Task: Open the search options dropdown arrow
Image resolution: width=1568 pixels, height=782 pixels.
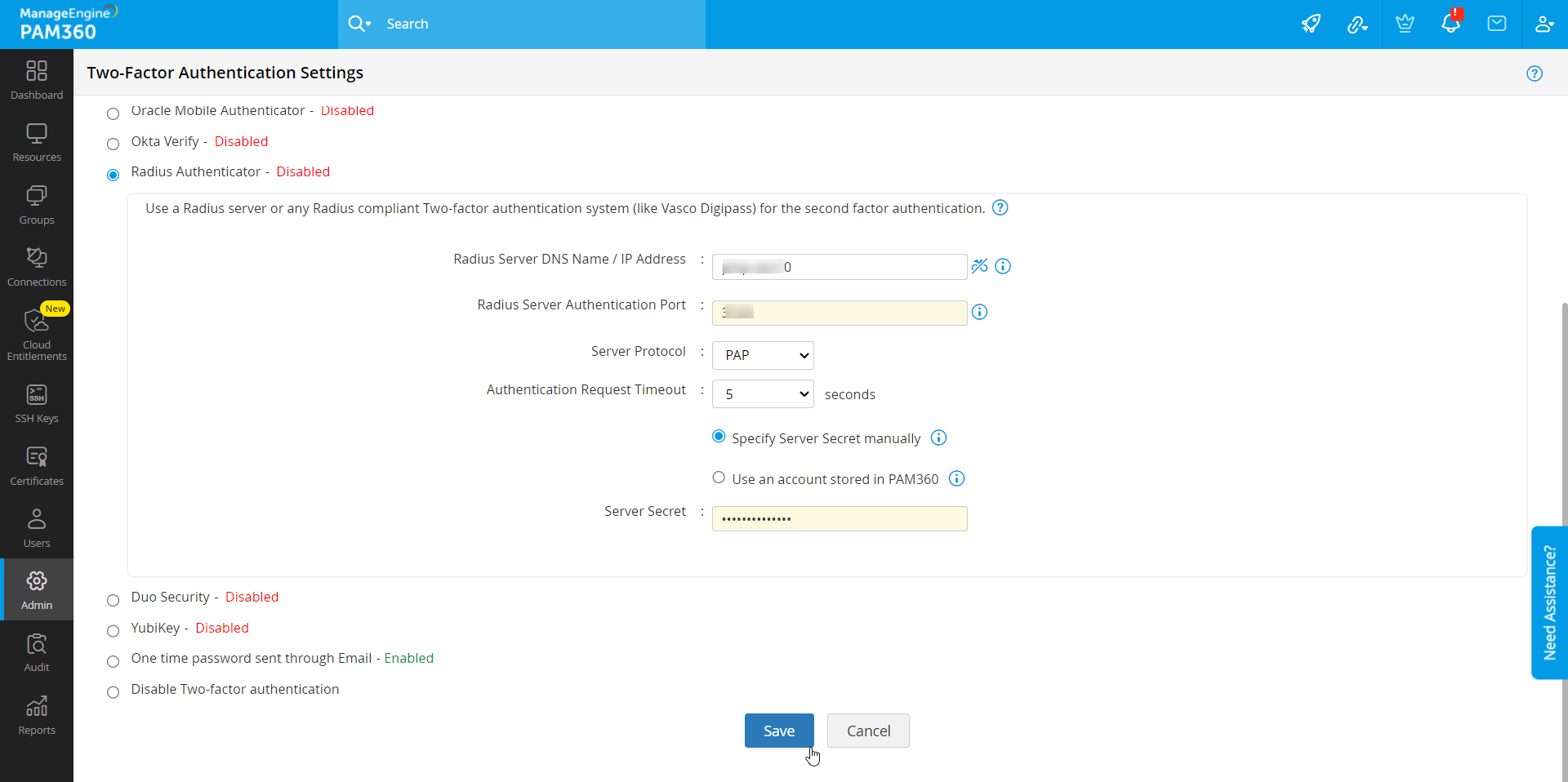Action: [x=368, y=24]
